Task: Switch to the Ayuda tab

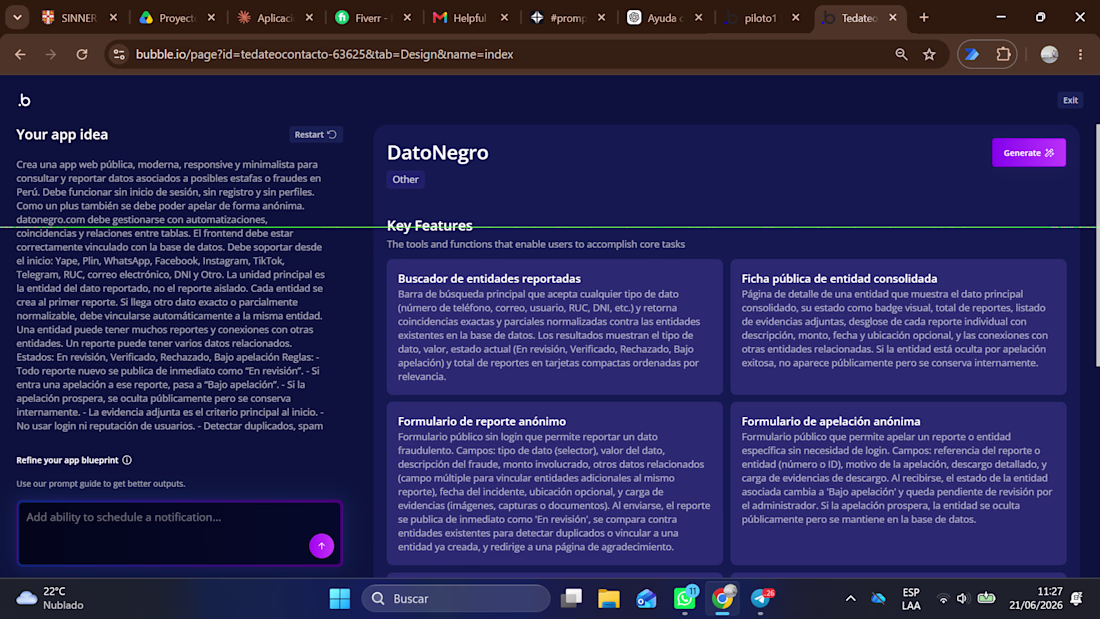Action: [665, 18]
